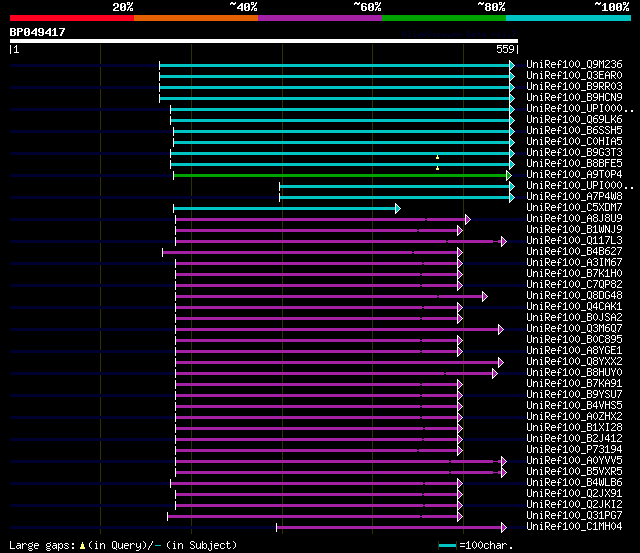
Task: Click the arrowhead ending the UniRef100_A7P4W8 alignment
Action: tap(512, 198)
